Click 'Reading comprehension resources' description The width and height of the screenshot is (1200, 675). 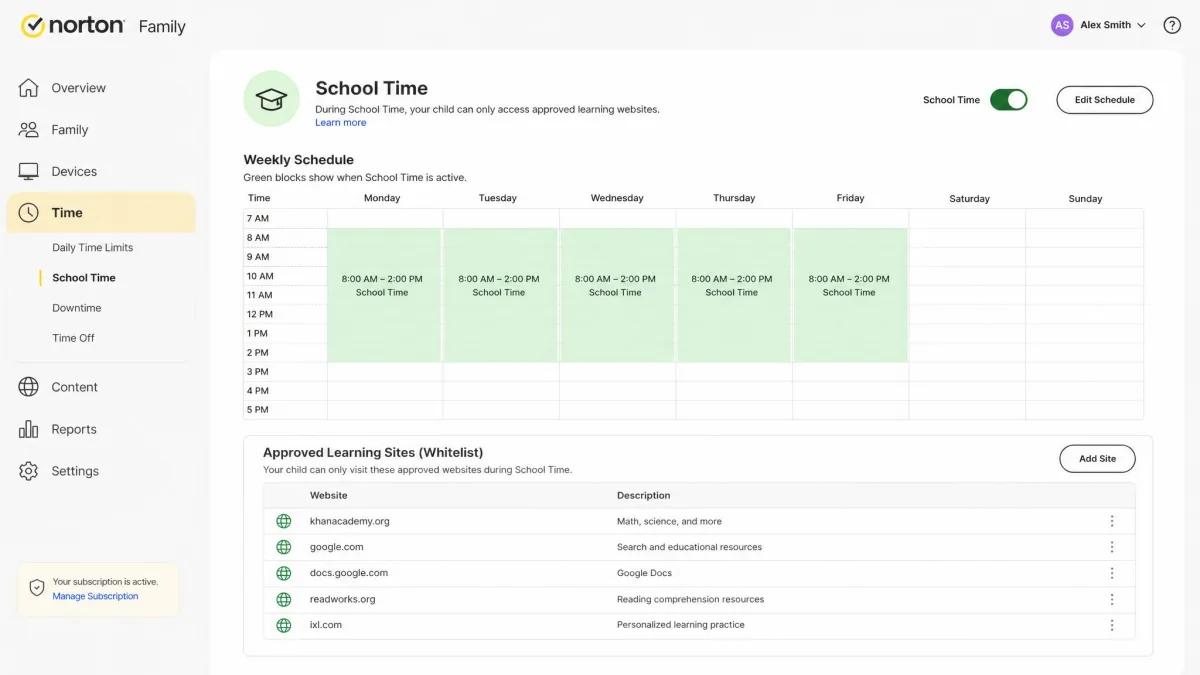pos(690,599)
